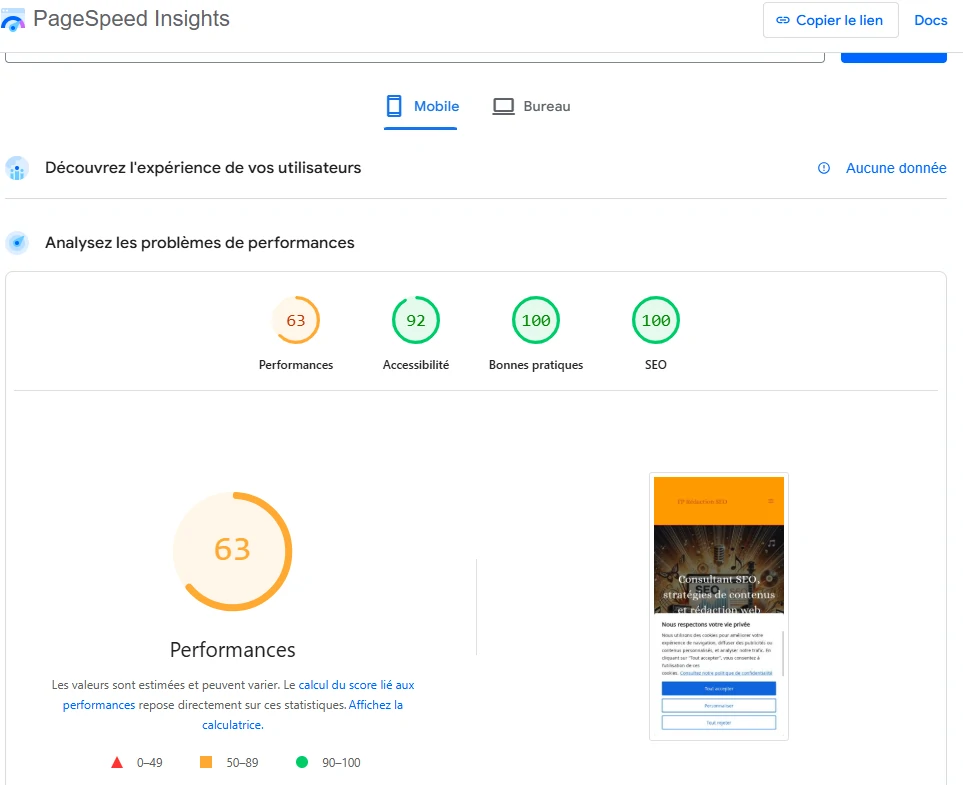Screen dimensions: 963x785
Task: Switch to the Bureau tab
Action: point(532,107)
